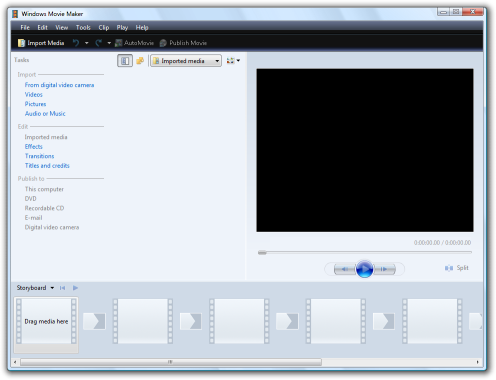Click DVD under Publish to
The image size is (496, 380).
point(30,199)
